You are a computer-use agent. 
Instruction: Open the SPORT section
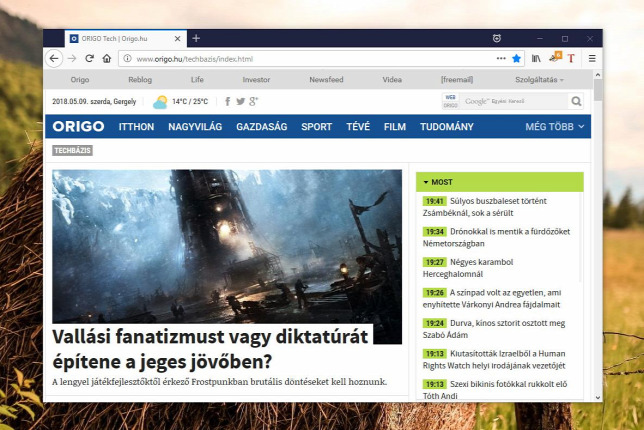coord(317,126)
